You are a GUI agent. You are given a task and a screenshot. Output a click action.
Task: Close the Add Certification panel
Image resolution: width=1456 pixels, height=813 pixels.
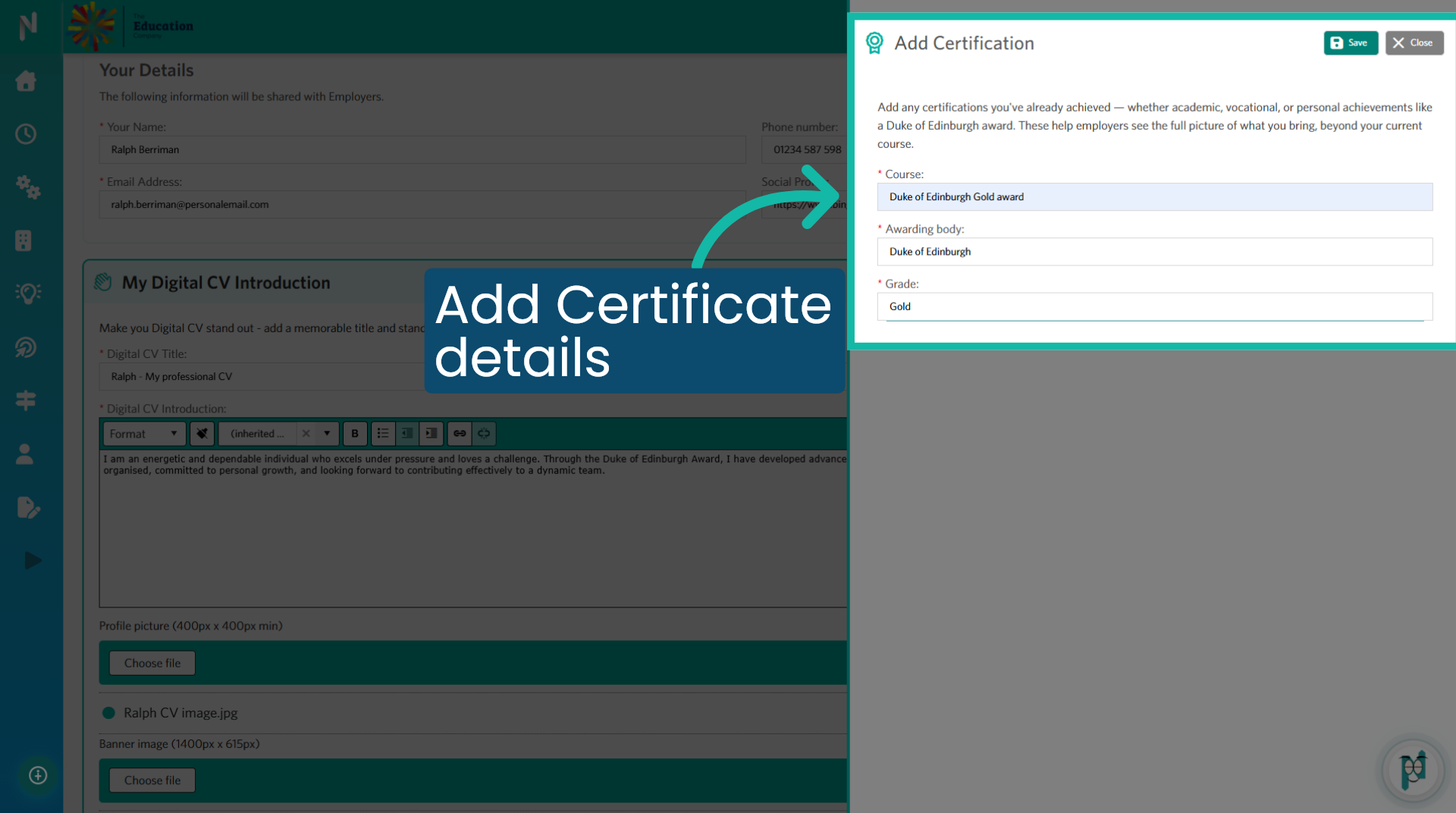tap(1414, 43)
